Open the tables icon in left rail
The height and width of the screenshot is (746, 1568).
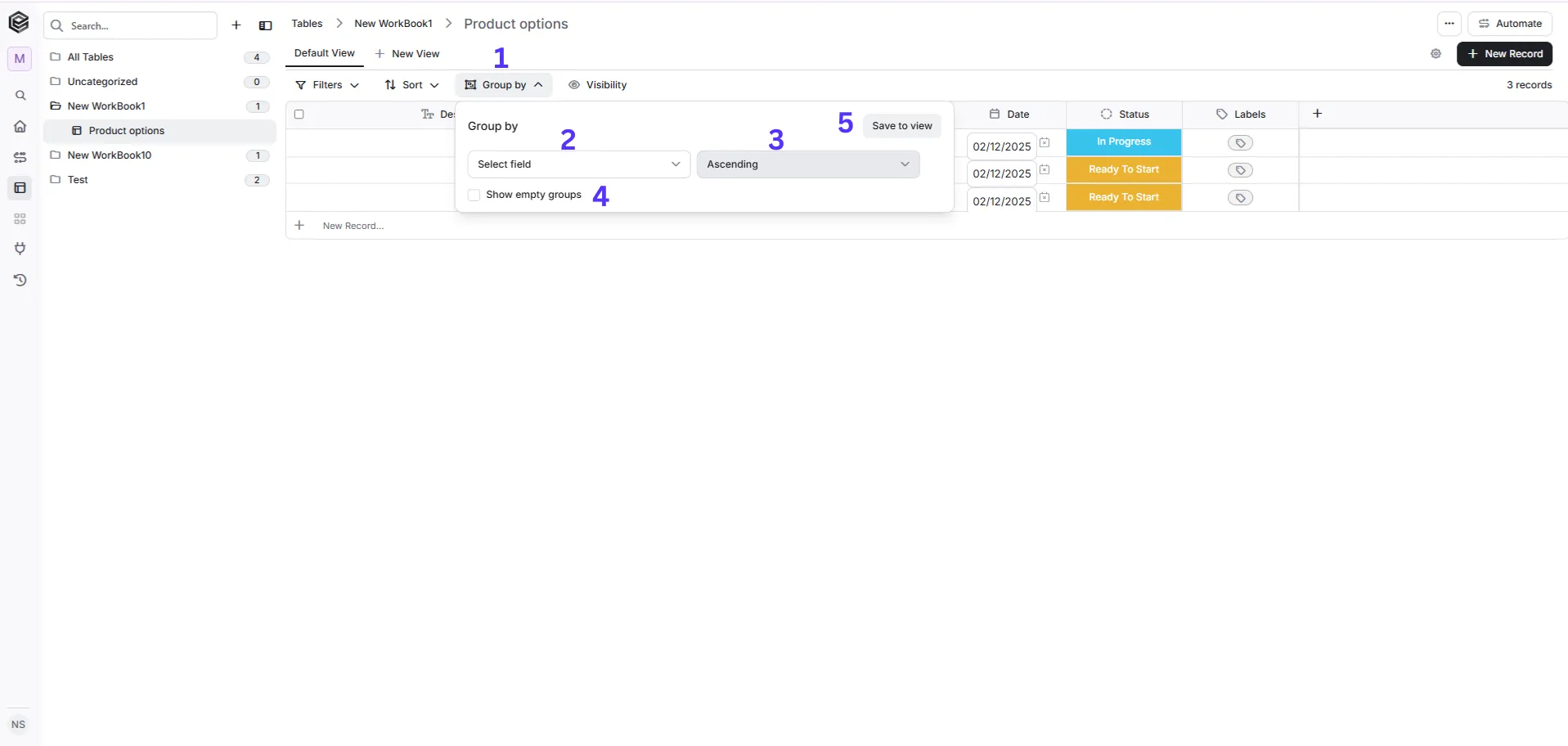coord(20,188)
